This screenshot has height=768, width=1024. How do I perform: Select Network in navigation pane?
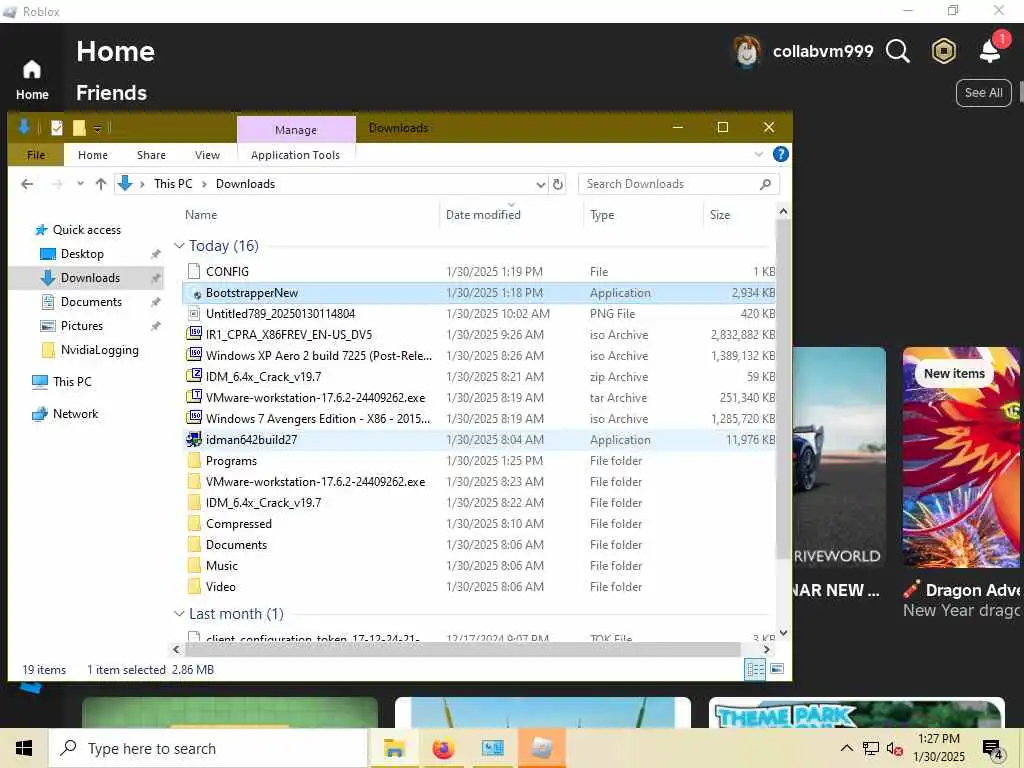click(75, 414)
